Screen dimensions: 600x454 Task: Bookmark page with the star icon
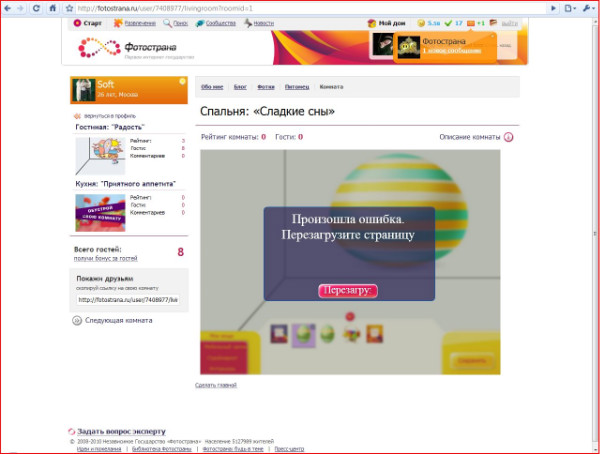coord(67,8)
